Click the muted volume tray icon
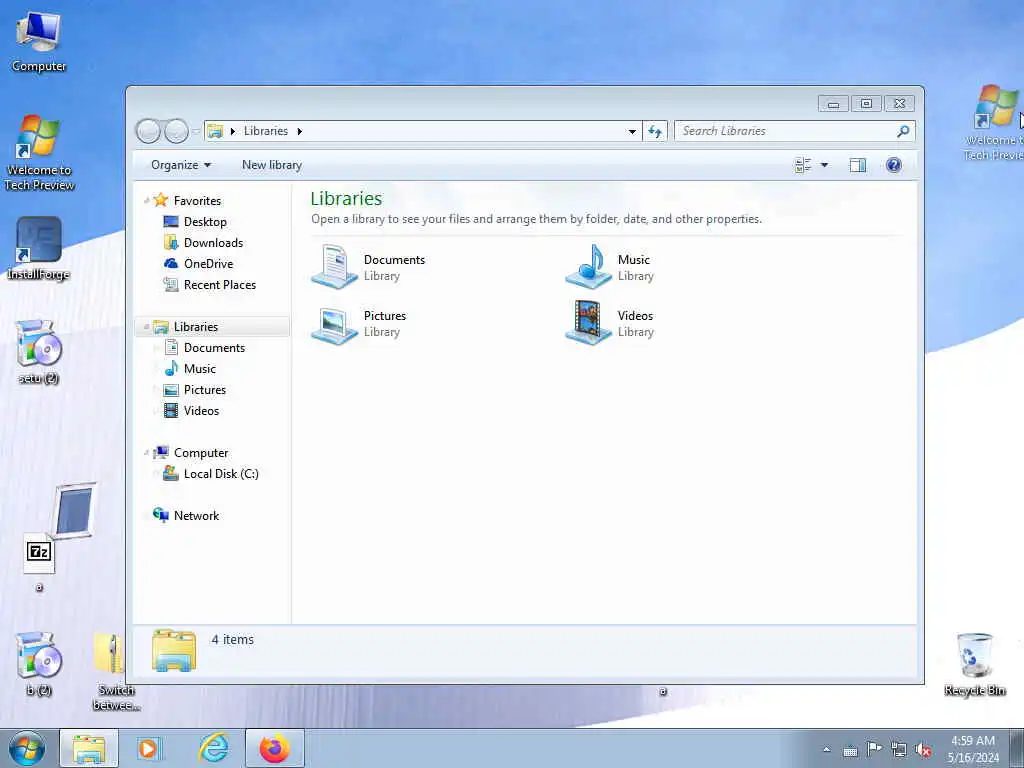 (x=923, y=750)
